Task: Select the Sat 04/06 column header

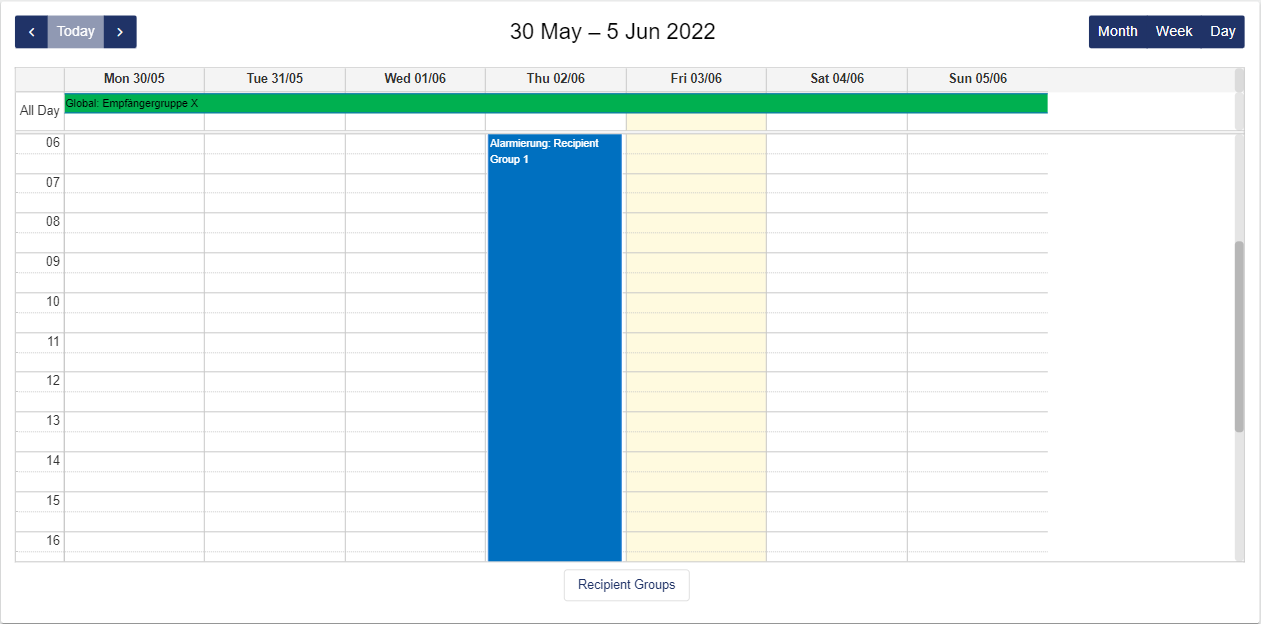Action: point(837,79)
